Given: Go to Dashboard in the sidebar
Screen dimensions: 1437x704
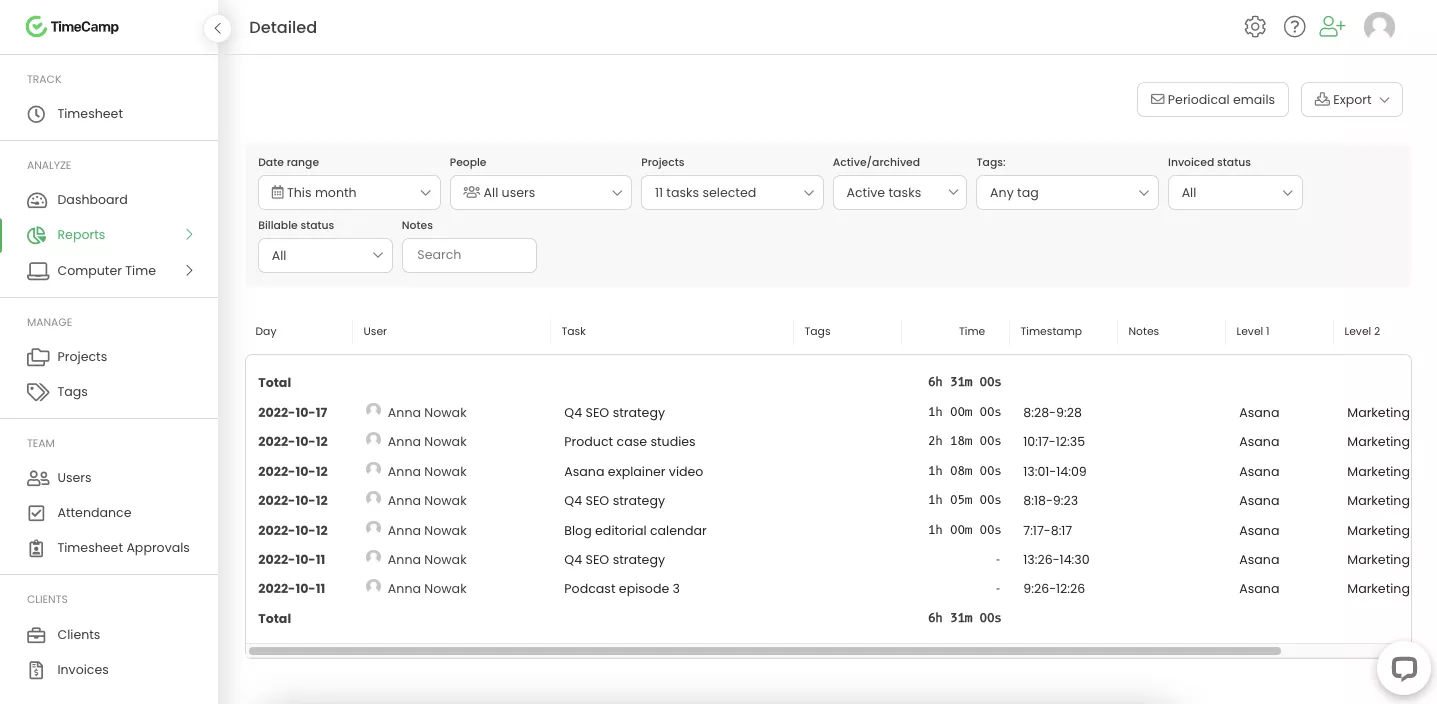Looking at the screenshot, I should pyautogui.click(x=92, y=200).
